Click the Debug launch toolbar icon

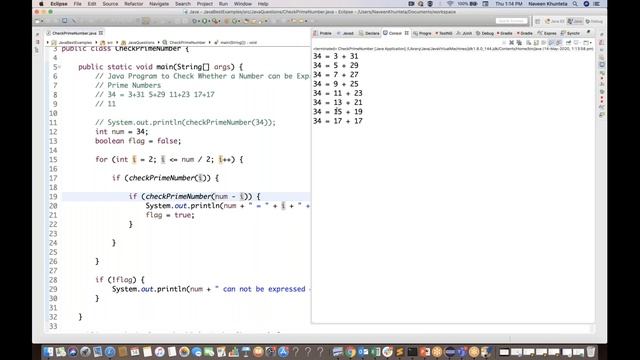[194, 21]
